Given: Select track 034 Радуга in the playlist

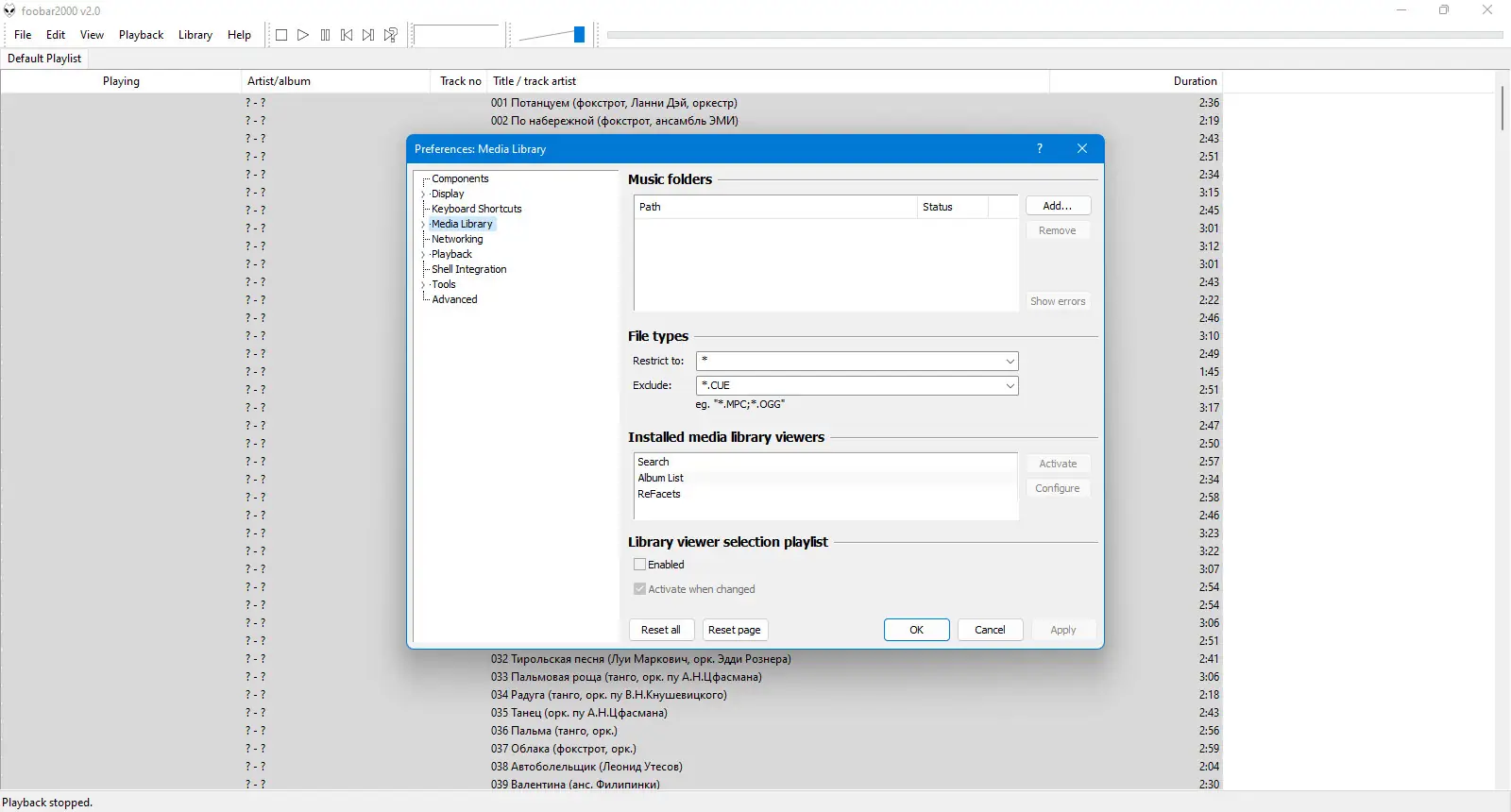Looking at the screenshot, I should (611, 695).
